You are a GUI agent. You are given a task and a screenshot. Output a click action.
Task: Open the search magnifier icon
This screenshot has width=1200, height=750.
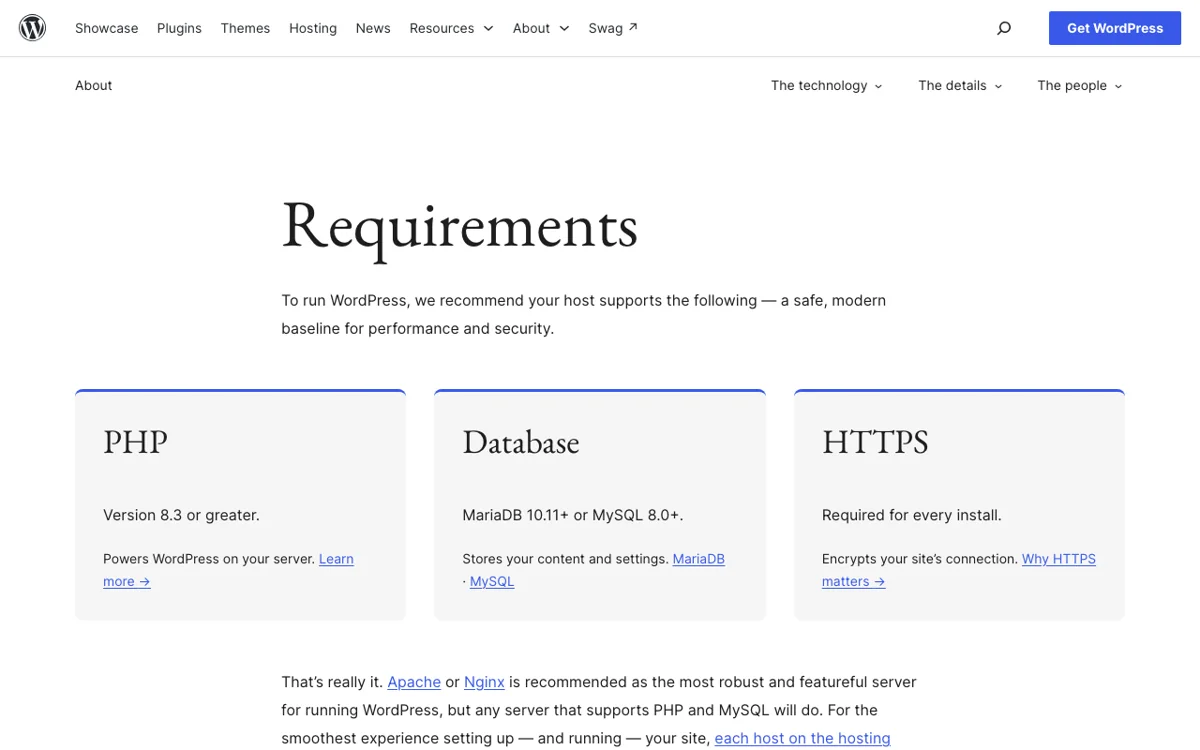(x=1004, y=28)
